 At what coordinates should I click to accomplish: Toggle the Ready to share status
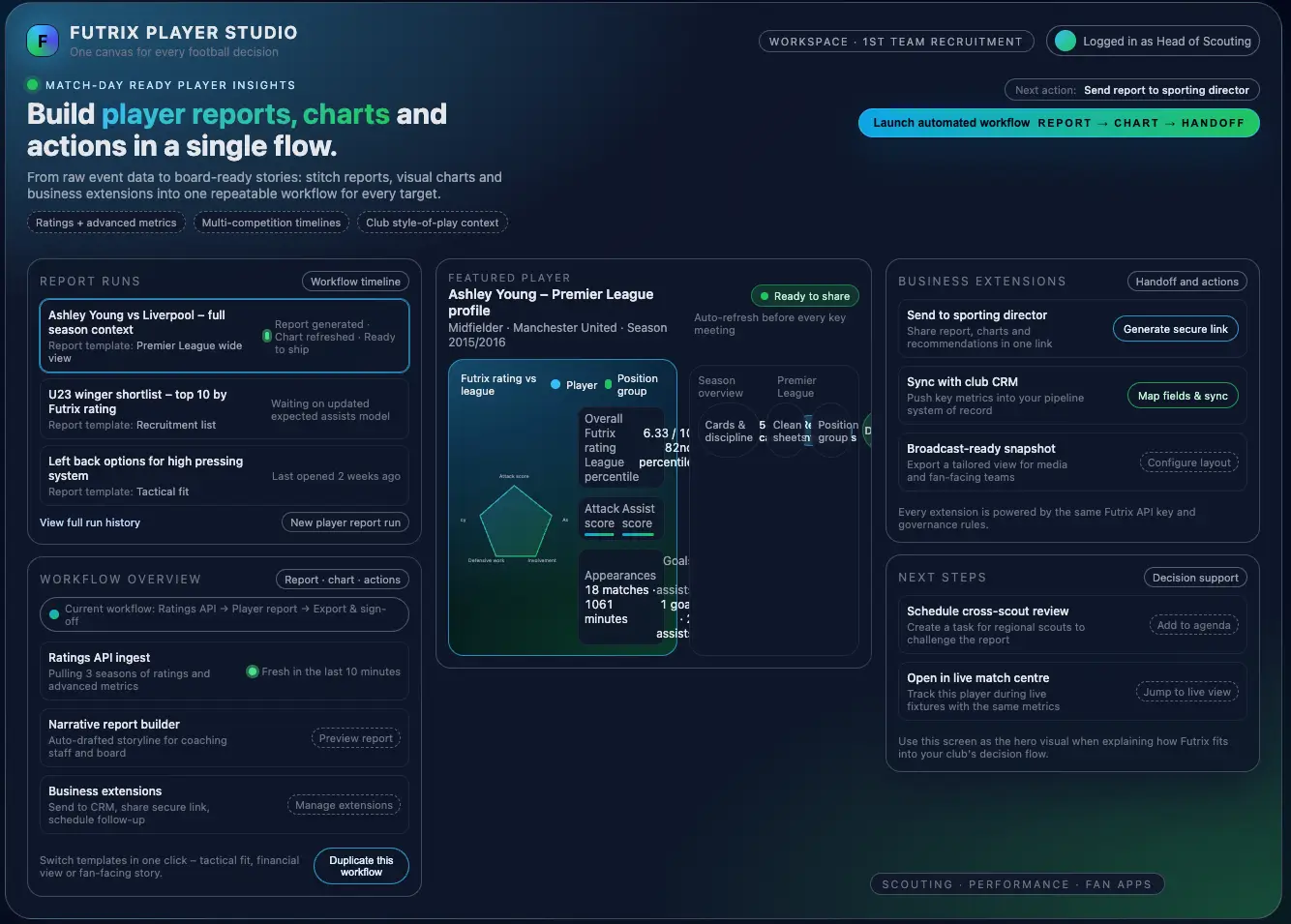[x=804, y=295]
